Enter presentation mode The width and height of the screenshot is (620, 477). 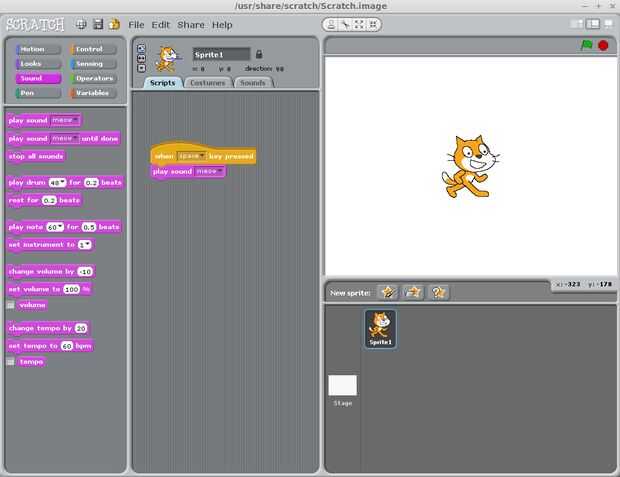(608, 24)
